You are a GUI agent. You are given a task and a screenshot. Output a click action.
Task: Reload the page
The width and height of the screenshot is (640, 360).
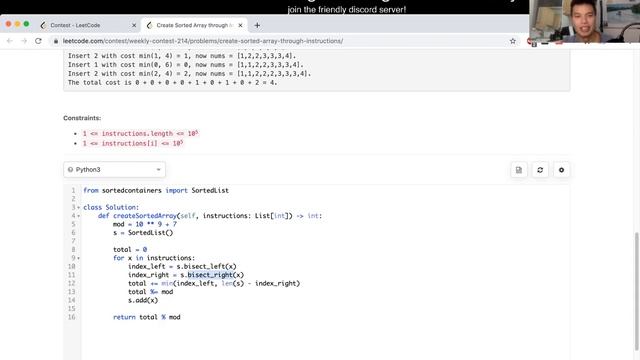(x=38, y=41)
